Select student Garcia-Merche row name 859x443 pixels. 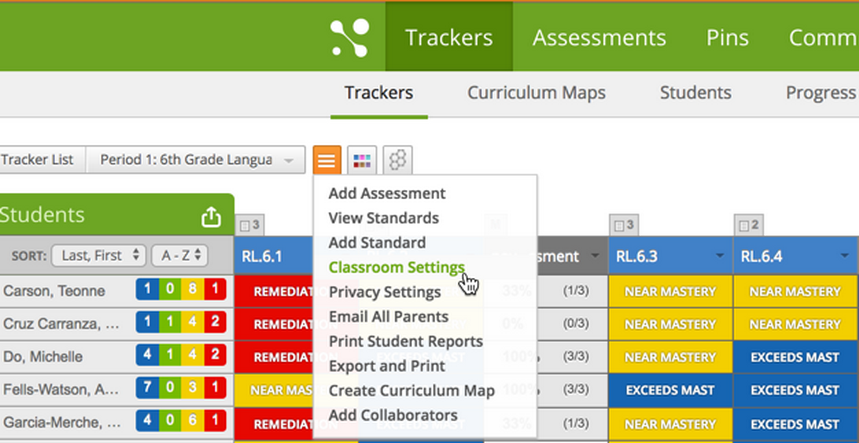pos(60,423)
